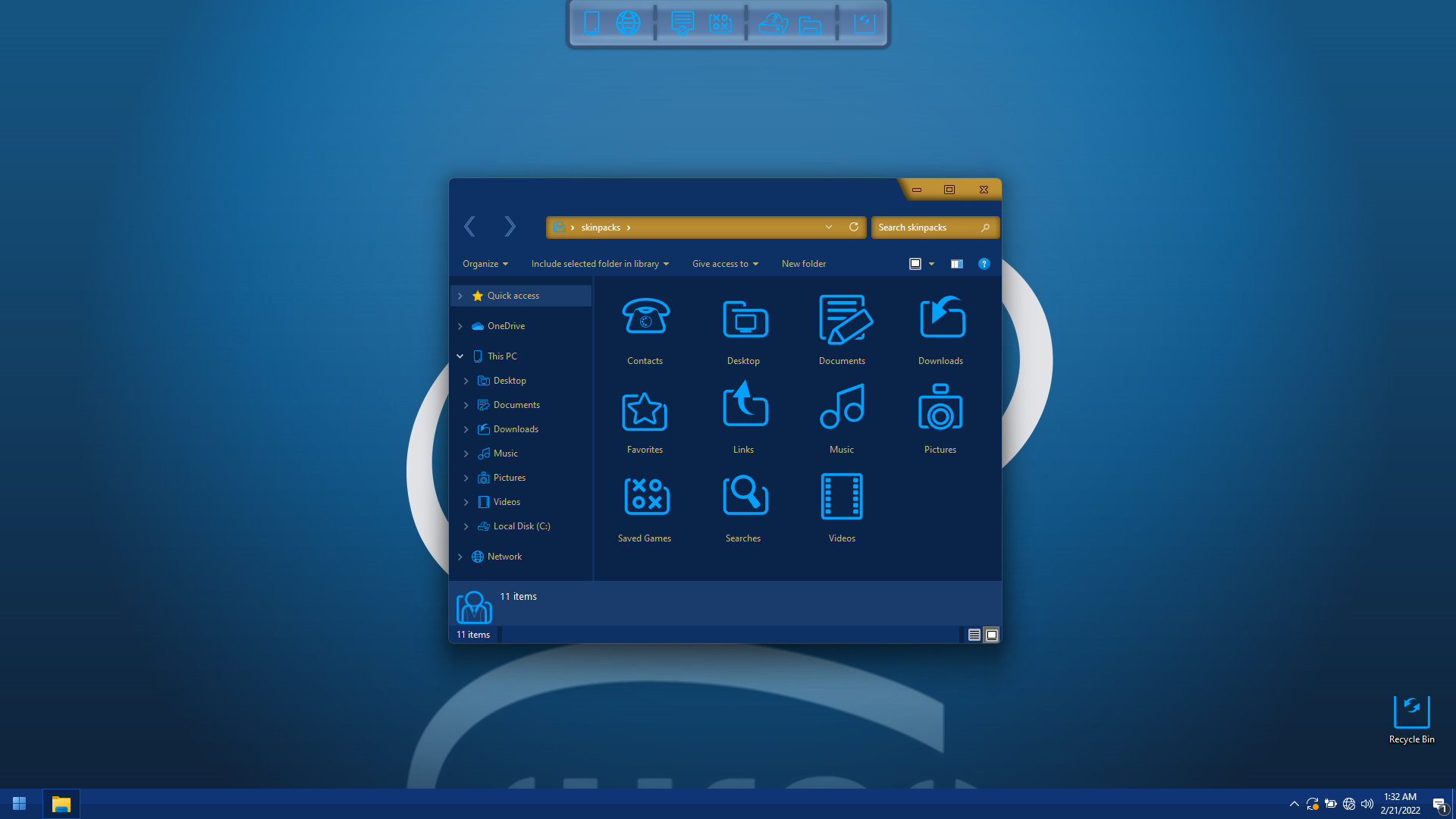Expand the Quick access tree node

click(x=460, y=296)
